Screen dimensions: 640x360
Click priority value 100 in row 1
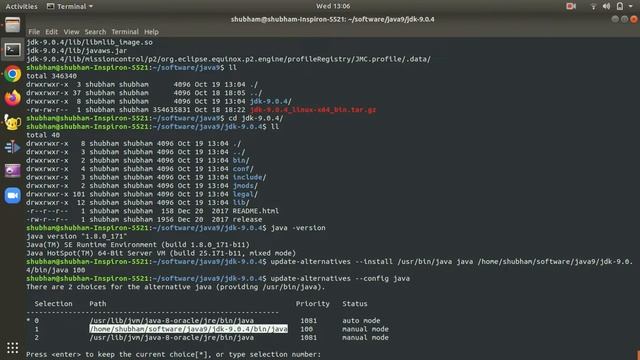click(x=307, y=329)
